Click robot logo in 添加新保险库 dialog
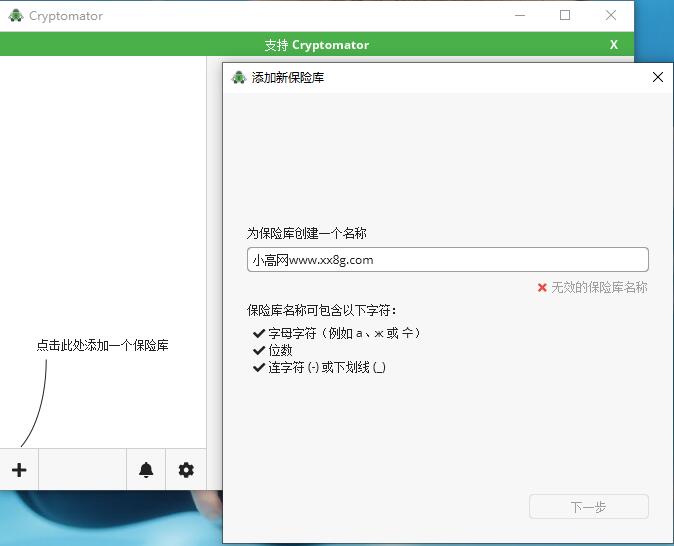674x546 pixels. [239, 77]
